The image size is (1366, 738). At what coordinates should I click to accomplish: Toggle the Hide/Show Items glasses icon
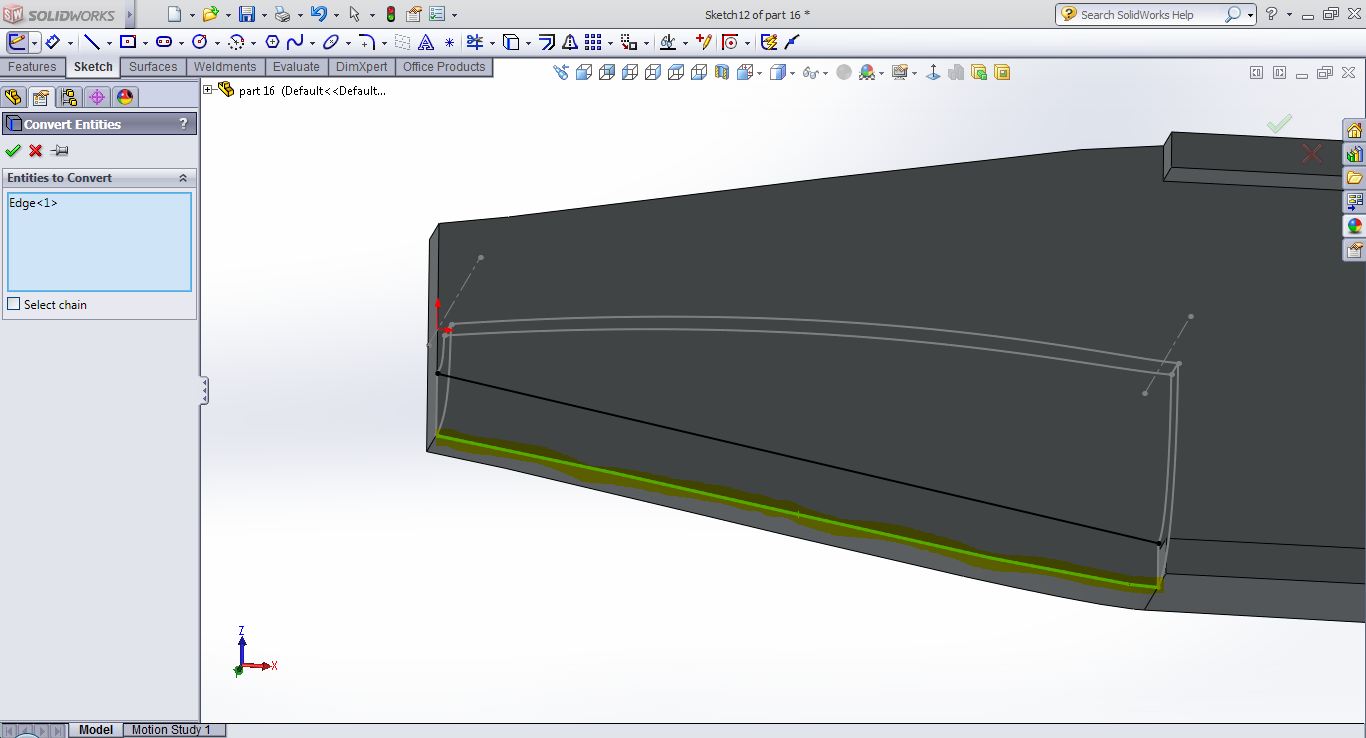tap(809, 72)
